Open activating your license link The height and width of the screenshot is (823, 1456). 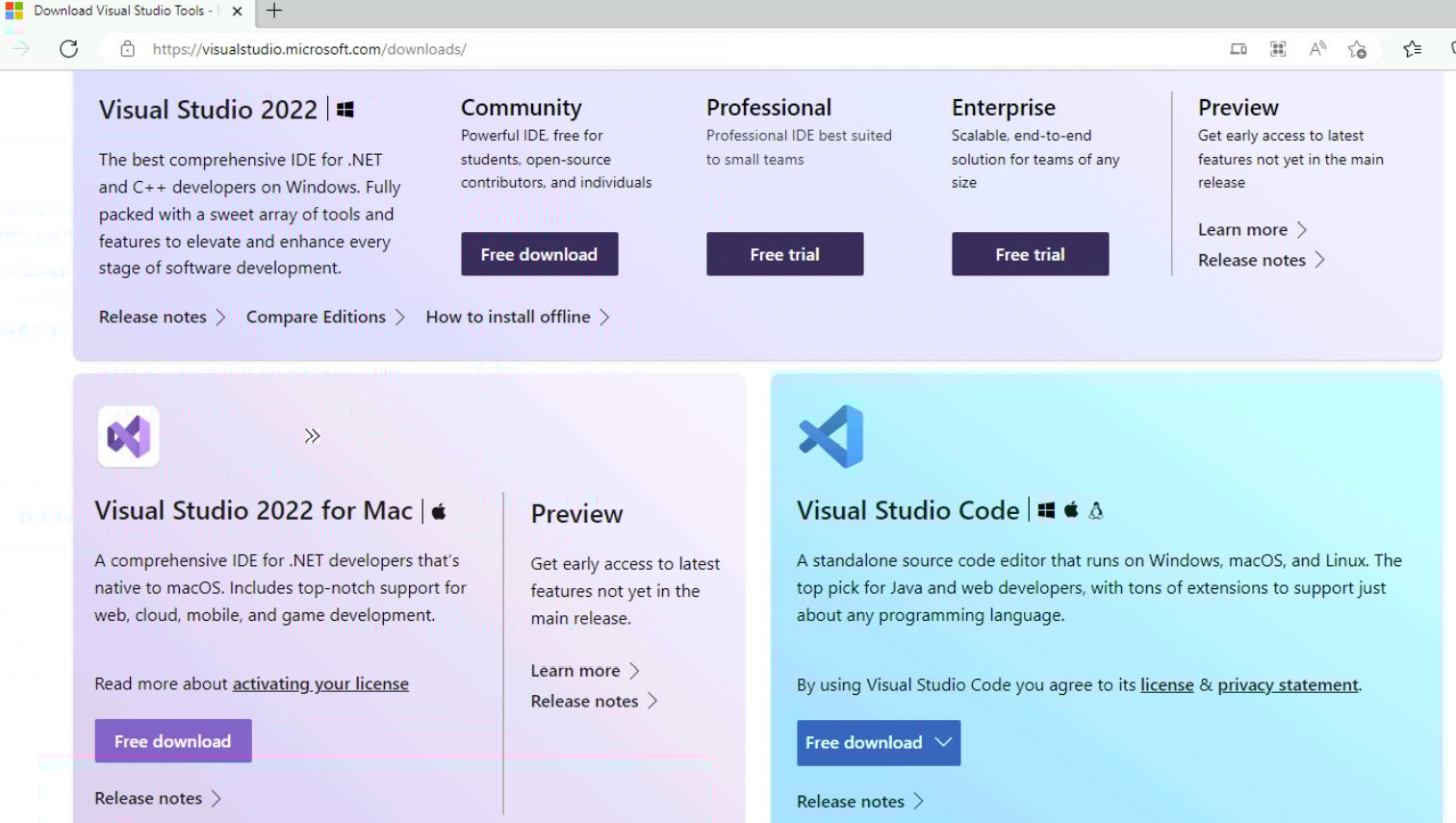coord(320,683)
